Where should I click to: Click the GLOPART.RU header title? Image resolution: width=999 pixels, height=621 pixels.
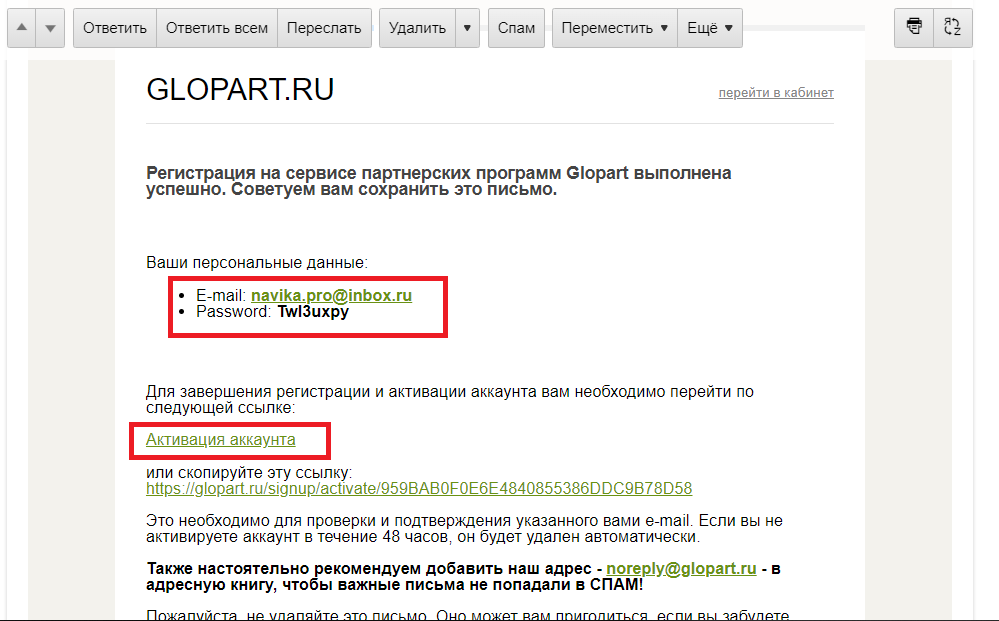click(240, 91)
